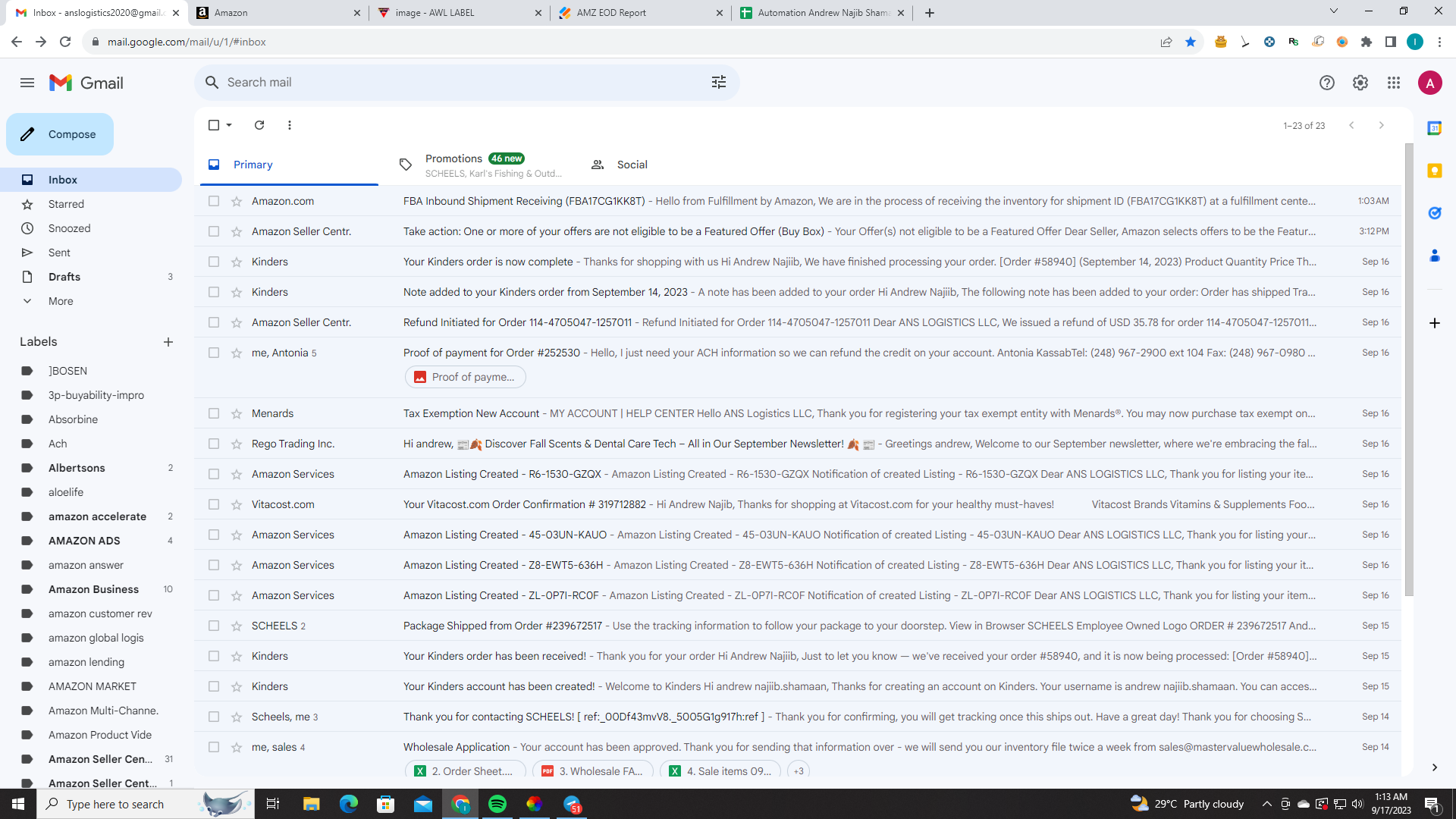Check the Amazon Seller Centr. Take action email
The height and width of the screenshot is (819, 1456).
pyautogui.click(x=214, y=231)
